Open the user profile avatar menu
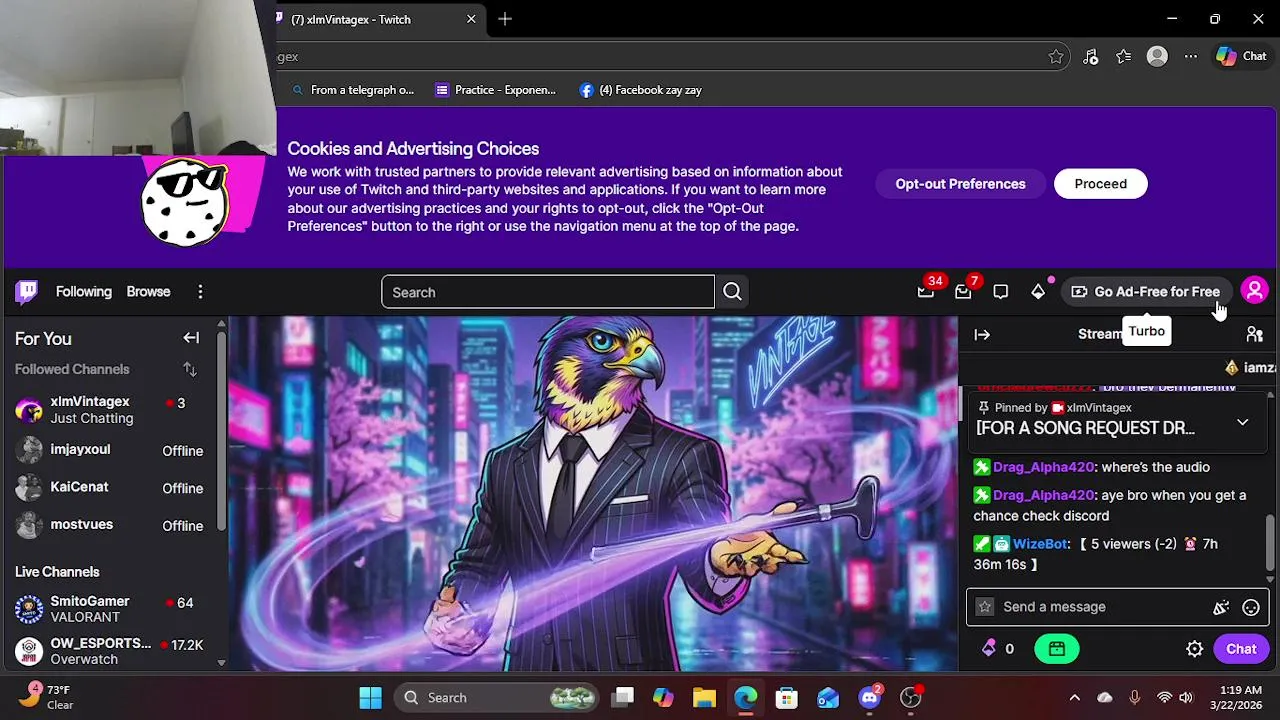This screenshot has height=720, width=1280. tap(1254, 291)
